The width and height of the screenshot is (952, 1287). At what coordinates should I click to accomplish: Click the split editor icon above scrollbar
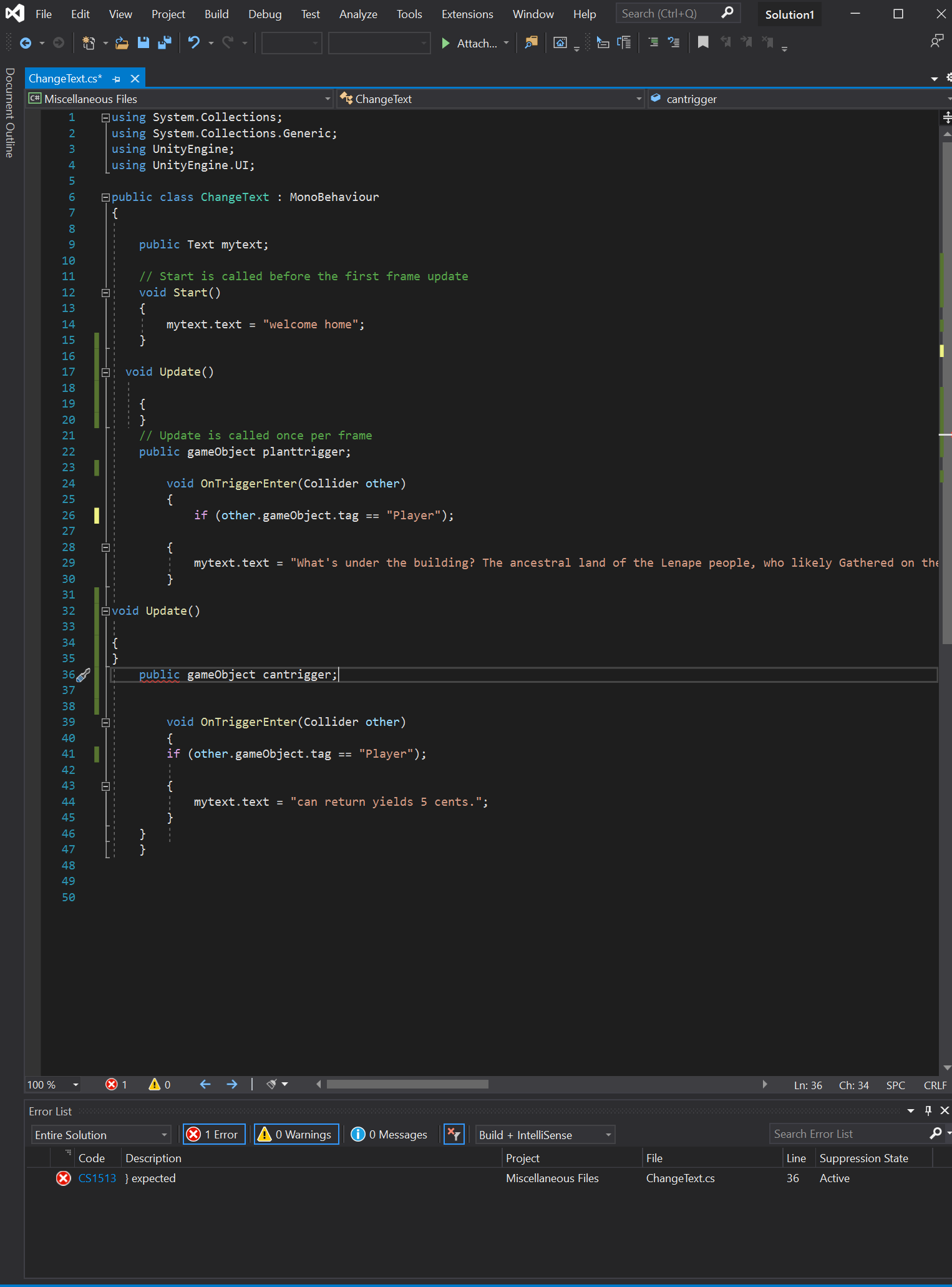tap(946, 117)
